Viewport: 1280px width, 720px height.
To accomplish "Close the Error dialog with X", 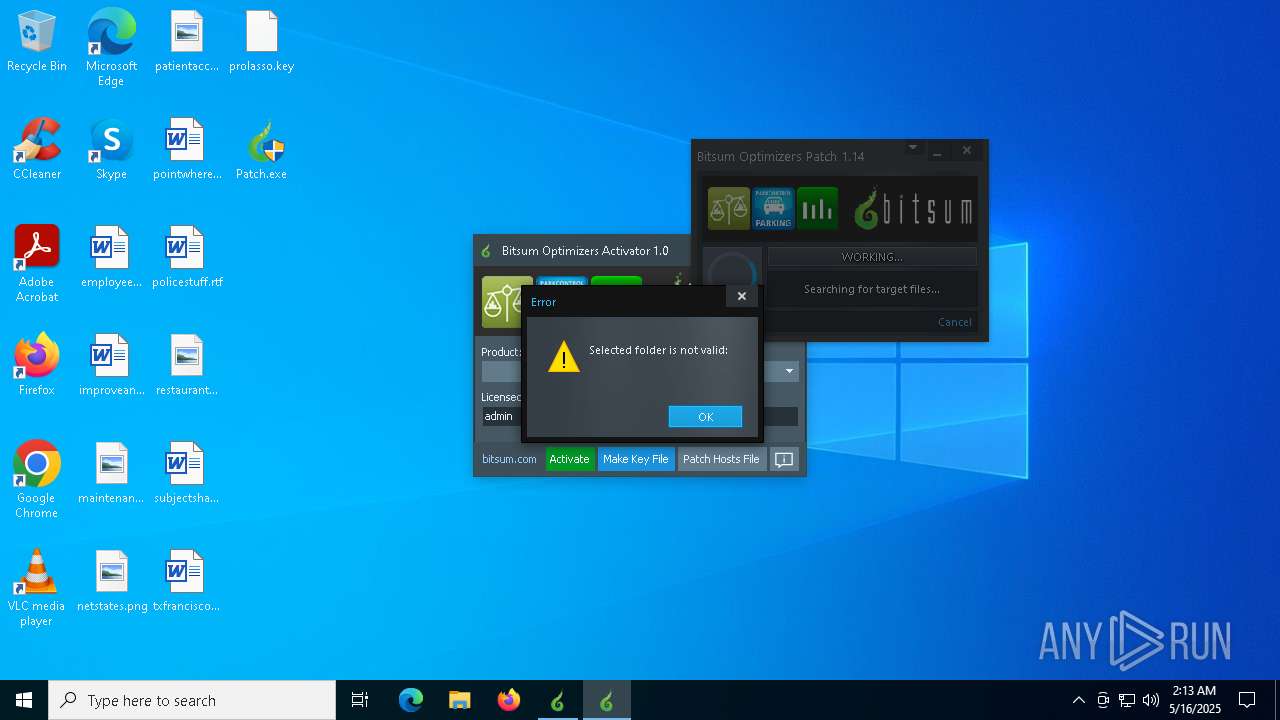I will (x=741, y=296).
